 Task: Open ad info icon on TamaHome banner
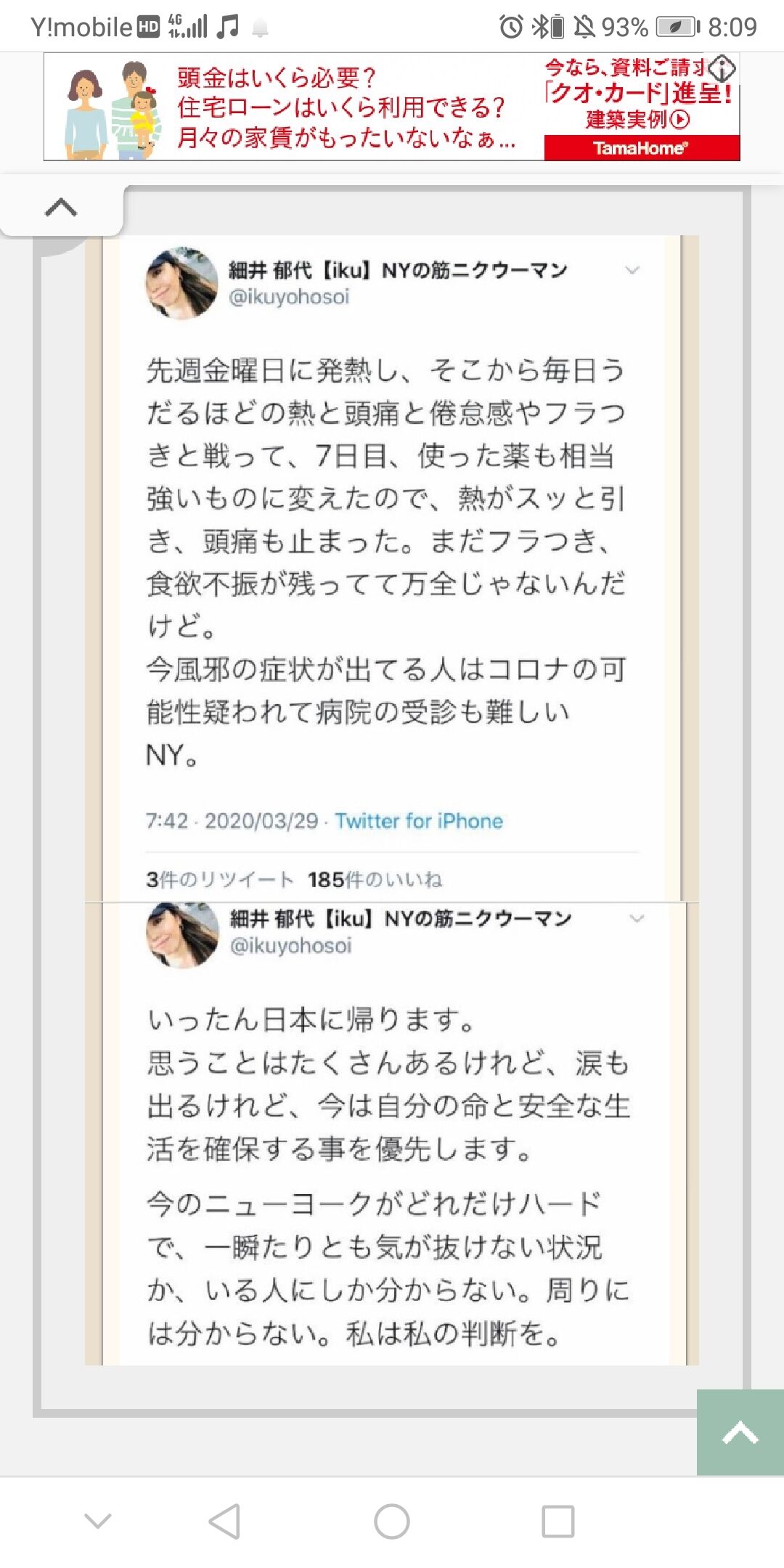click(x=722, y=68)
